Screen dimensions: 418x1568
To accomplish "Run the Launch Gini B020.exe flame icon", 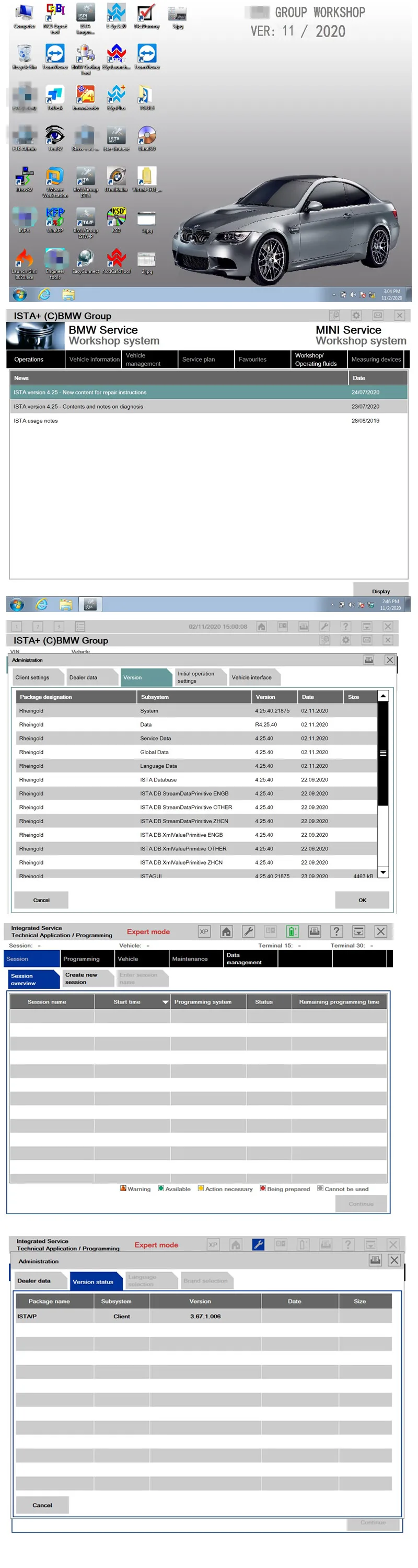I will [x=25, y=263].
